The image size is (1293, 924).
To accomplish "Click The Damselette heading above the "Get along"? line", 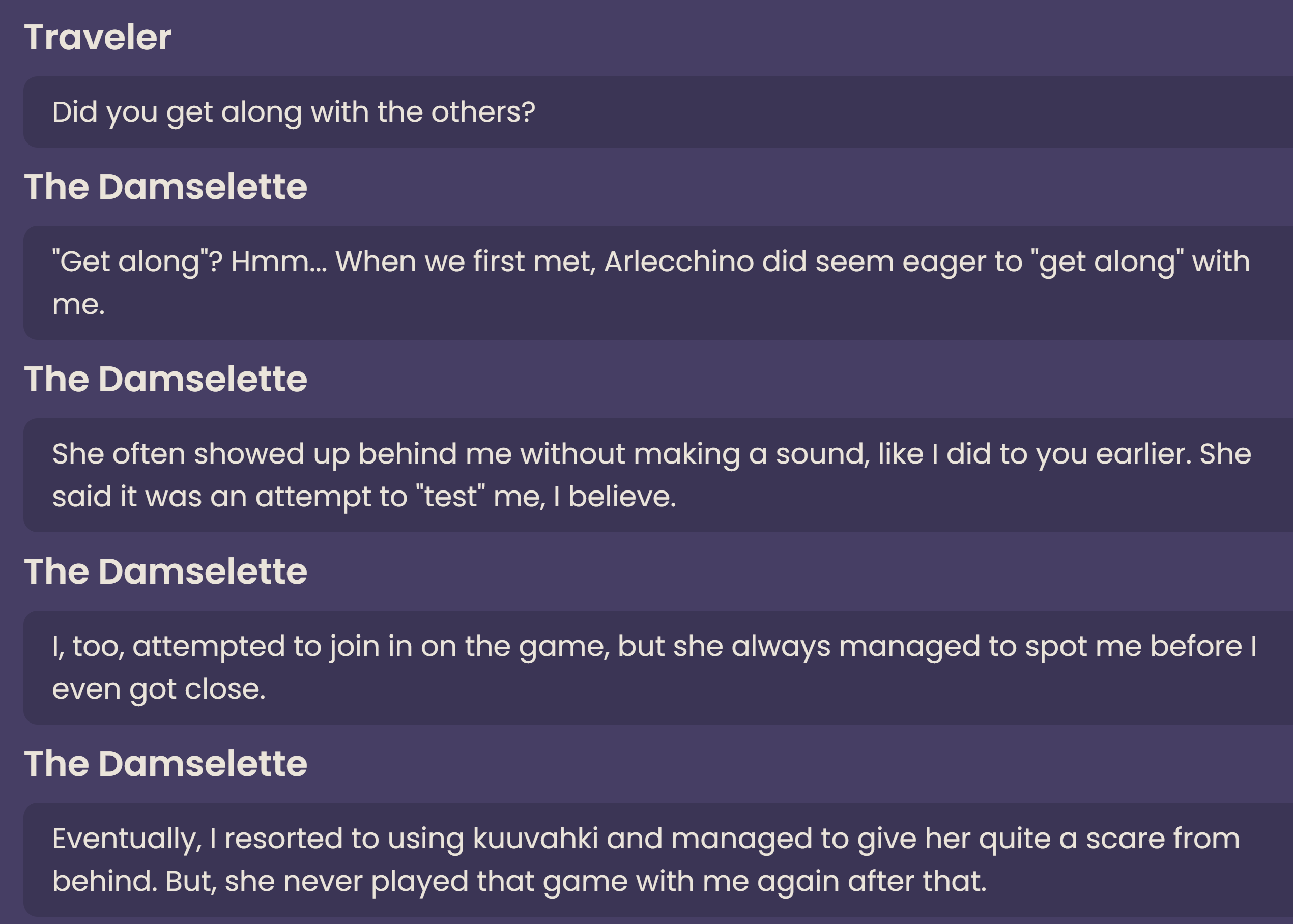I will click(165, 187).
